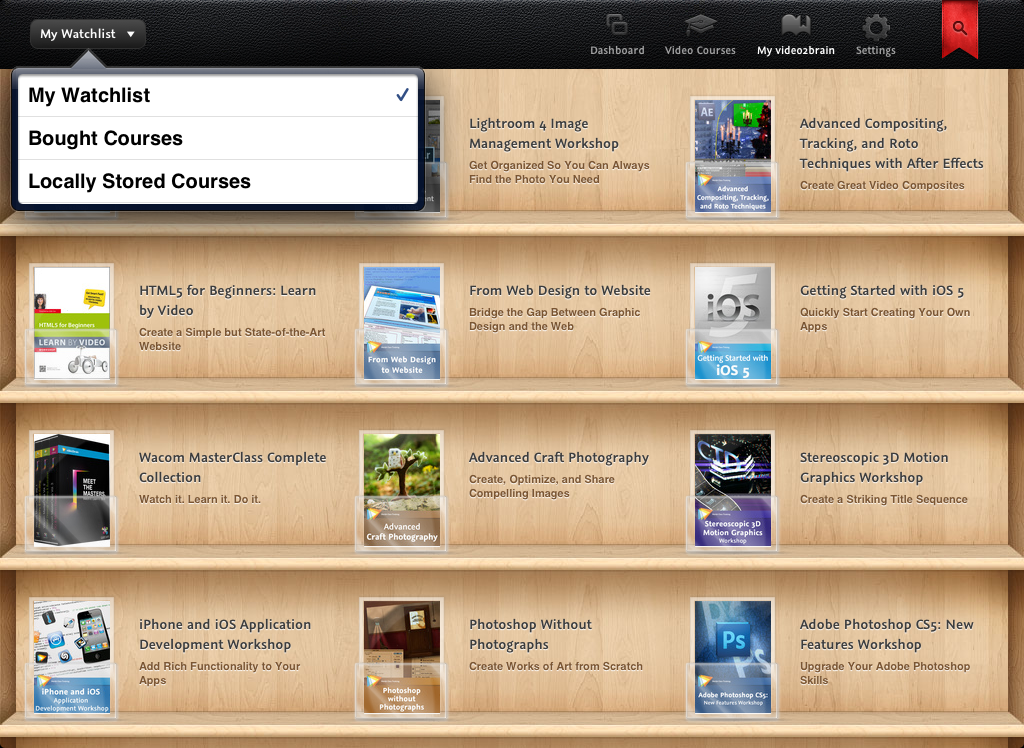The width and height of the screenshot is (1024, 748).
Task: Open HTML5 for Beginners course cover
Action: (72, 323)
